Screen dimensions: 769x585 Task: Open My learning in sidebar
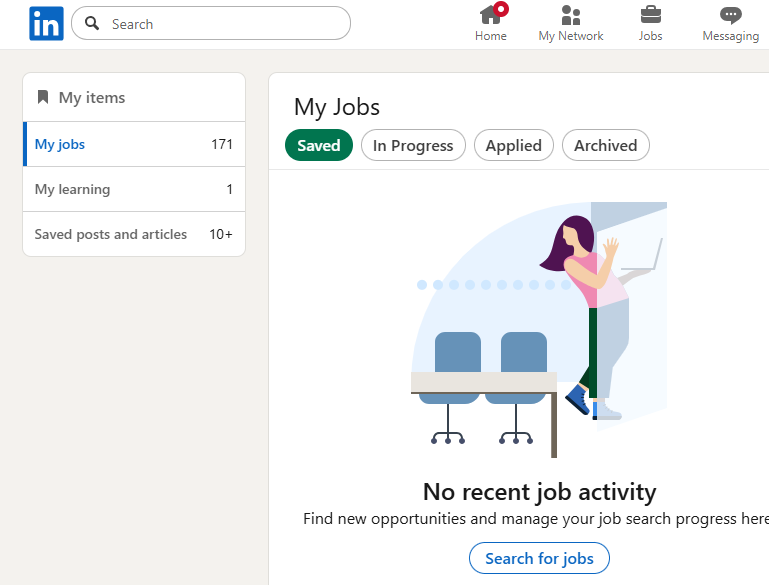click(72, 189)
